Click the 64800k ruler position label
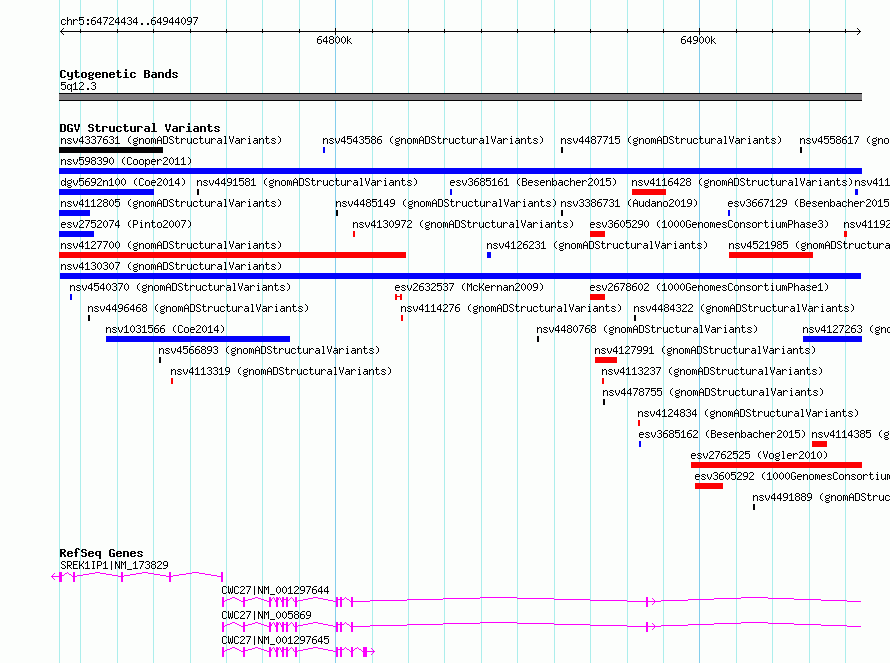This screenshot has height=663, width=890. pos(334,40)
